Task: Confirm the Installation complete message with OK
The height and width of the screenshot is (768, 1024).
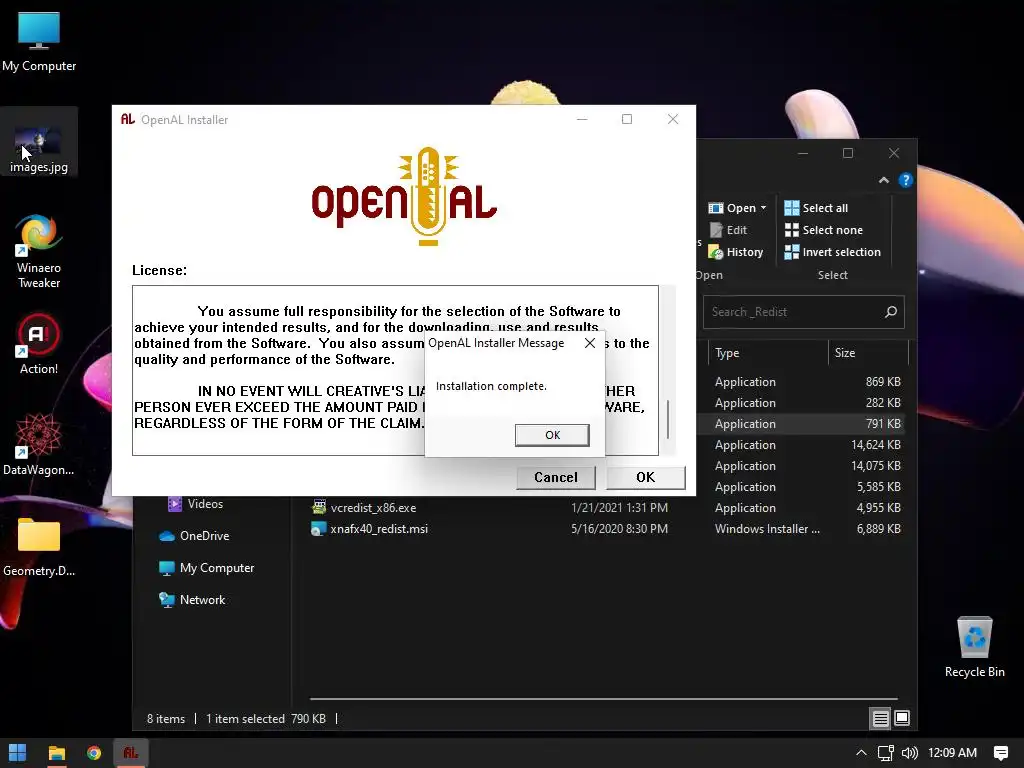Action: 552,435
